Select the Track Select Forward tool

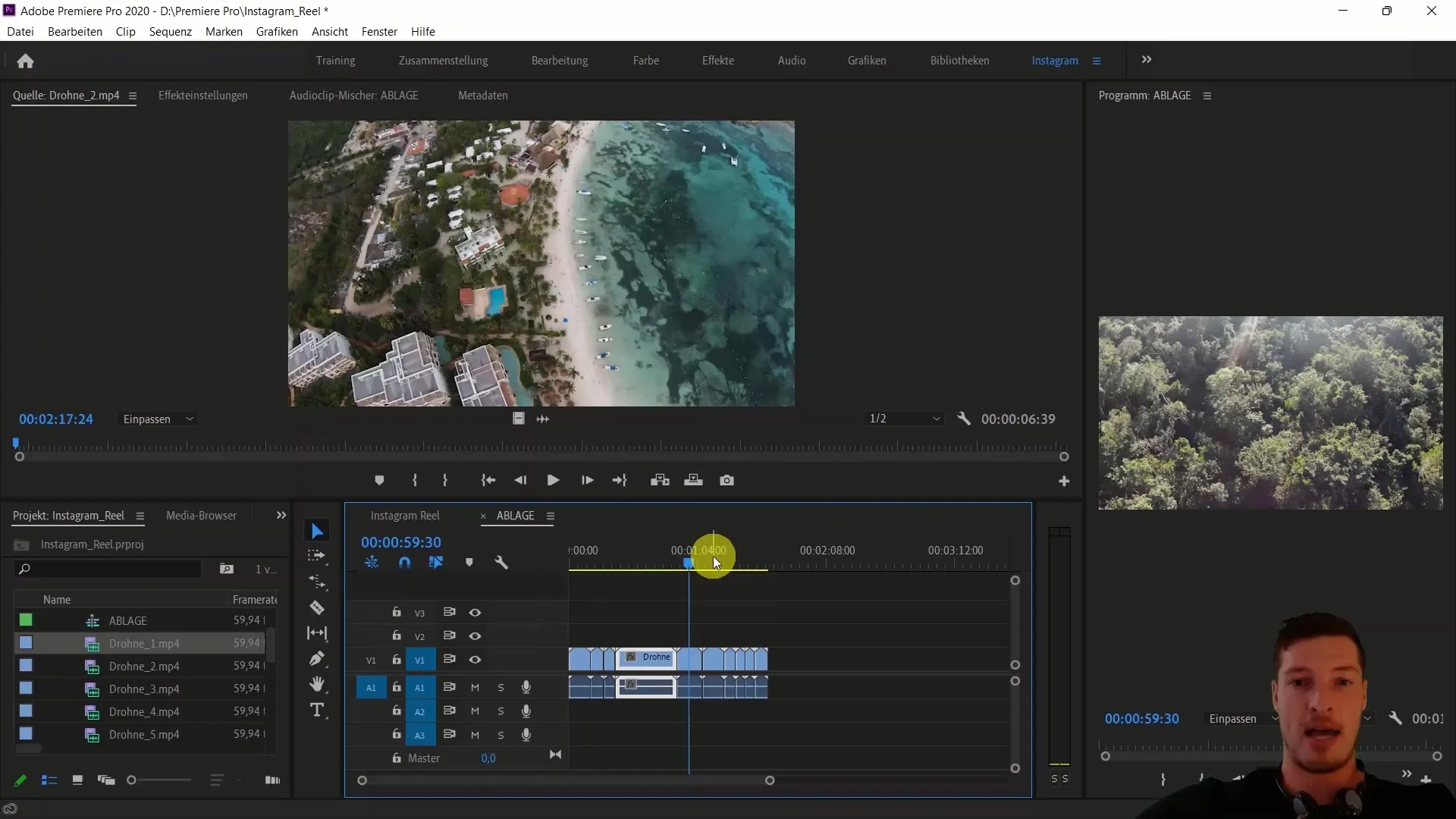click(x=317, y=557)
